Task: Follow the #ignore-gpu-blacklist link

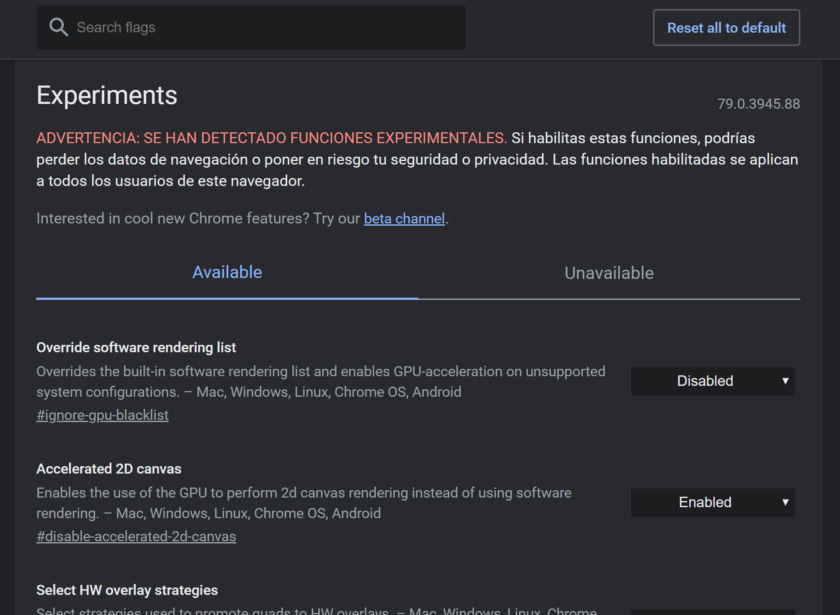Action: pyautogui.click(x=102, y=415)
